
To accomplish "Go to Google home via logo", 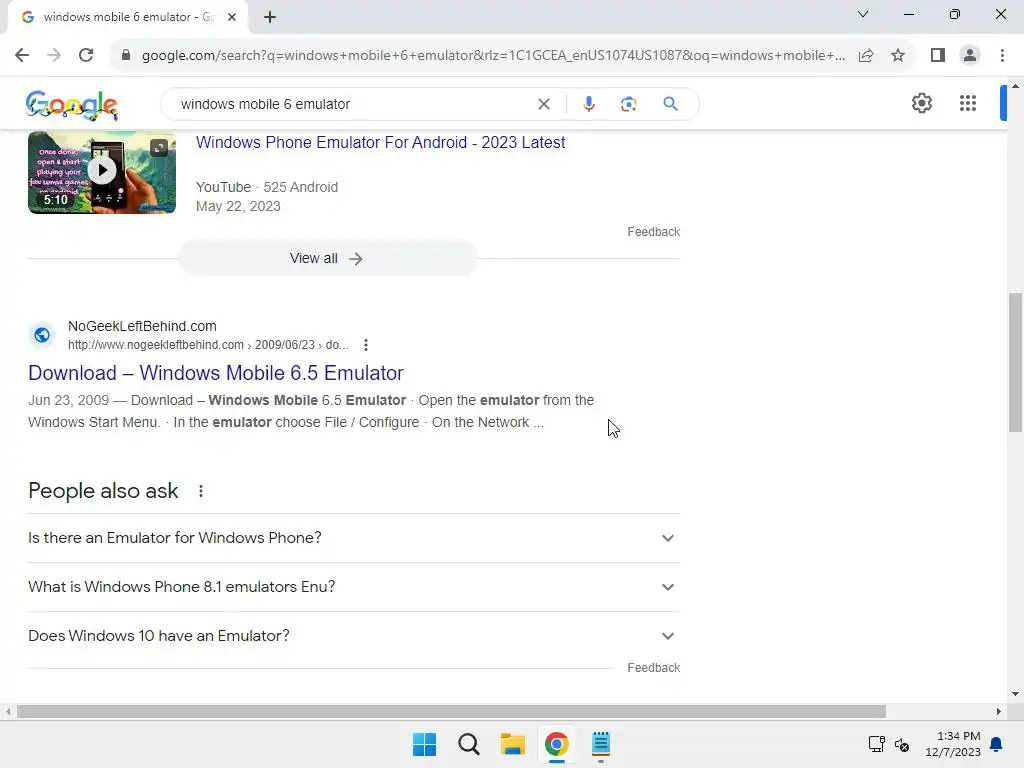I will (x=72, y=104).
